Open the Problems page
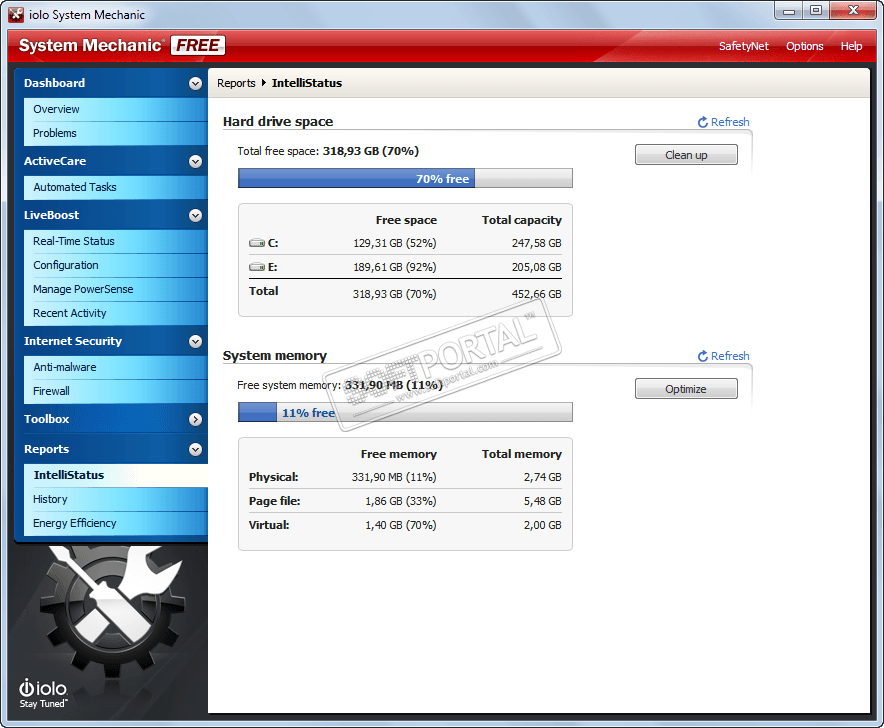The height and width of the screenshot is (728, 884). pos(116,134)
